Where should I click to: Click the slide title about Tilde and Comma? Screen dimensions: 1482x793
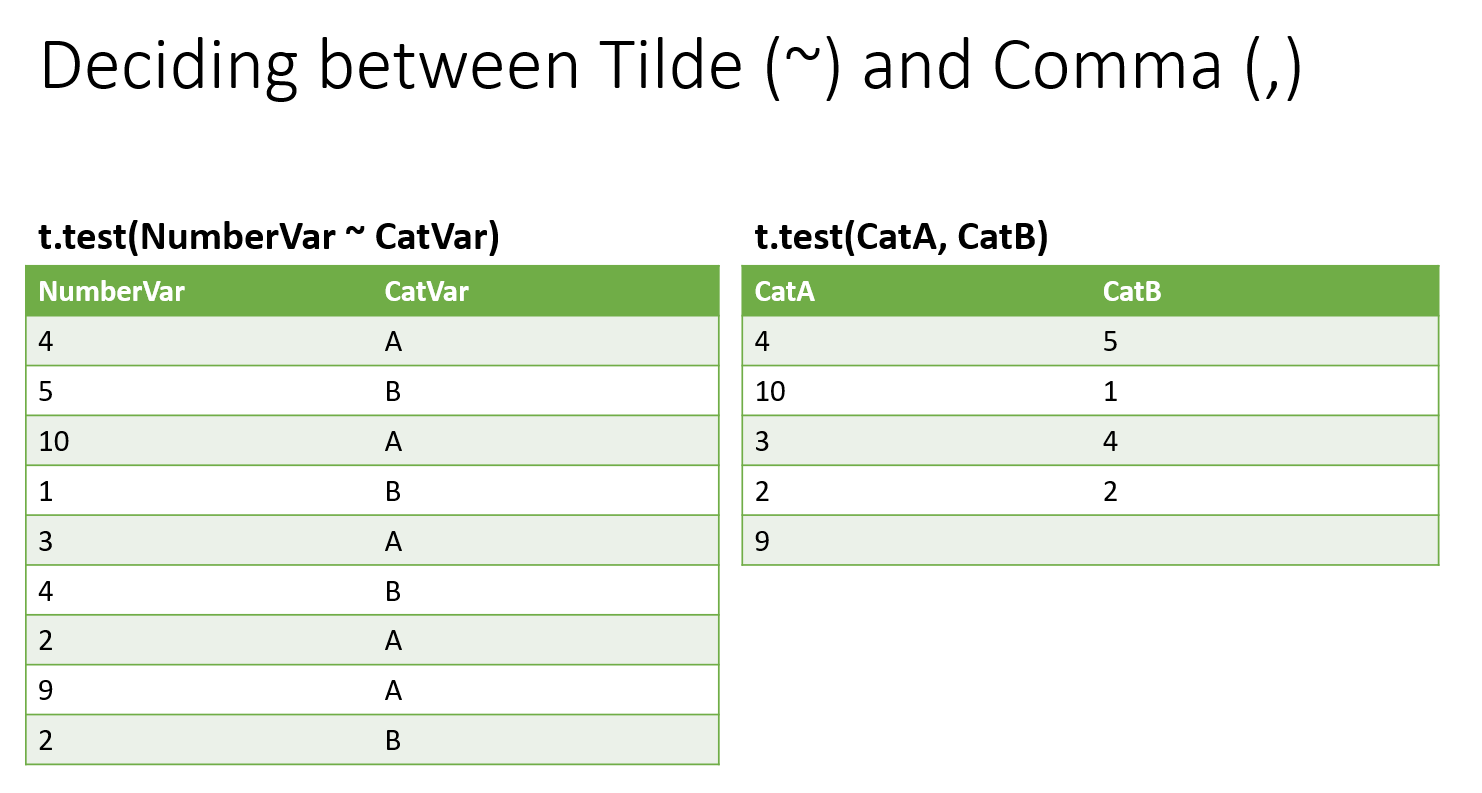671,66
